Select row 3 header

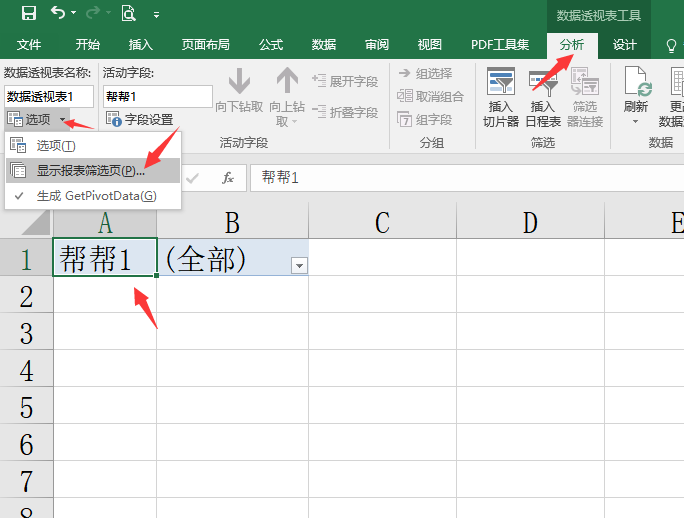tap(26, 332)
